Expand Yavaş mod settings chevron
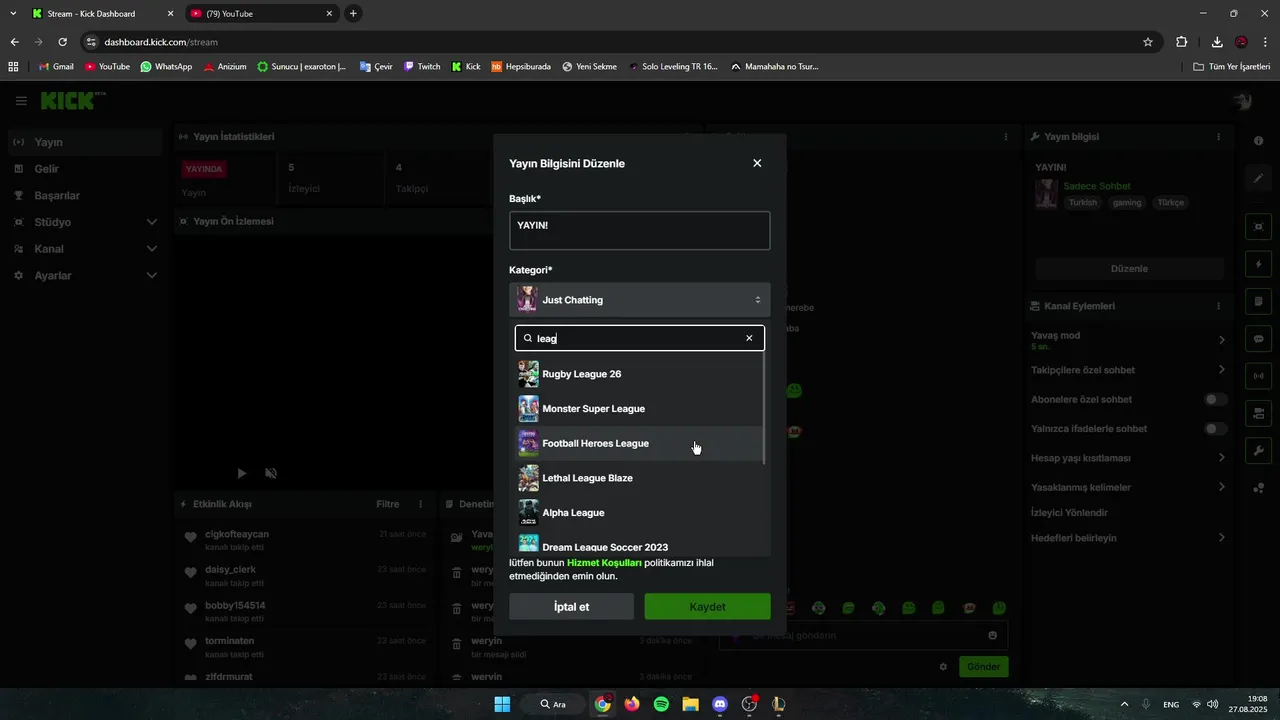The image size is (1280, 720). [x=1221, y=340]
